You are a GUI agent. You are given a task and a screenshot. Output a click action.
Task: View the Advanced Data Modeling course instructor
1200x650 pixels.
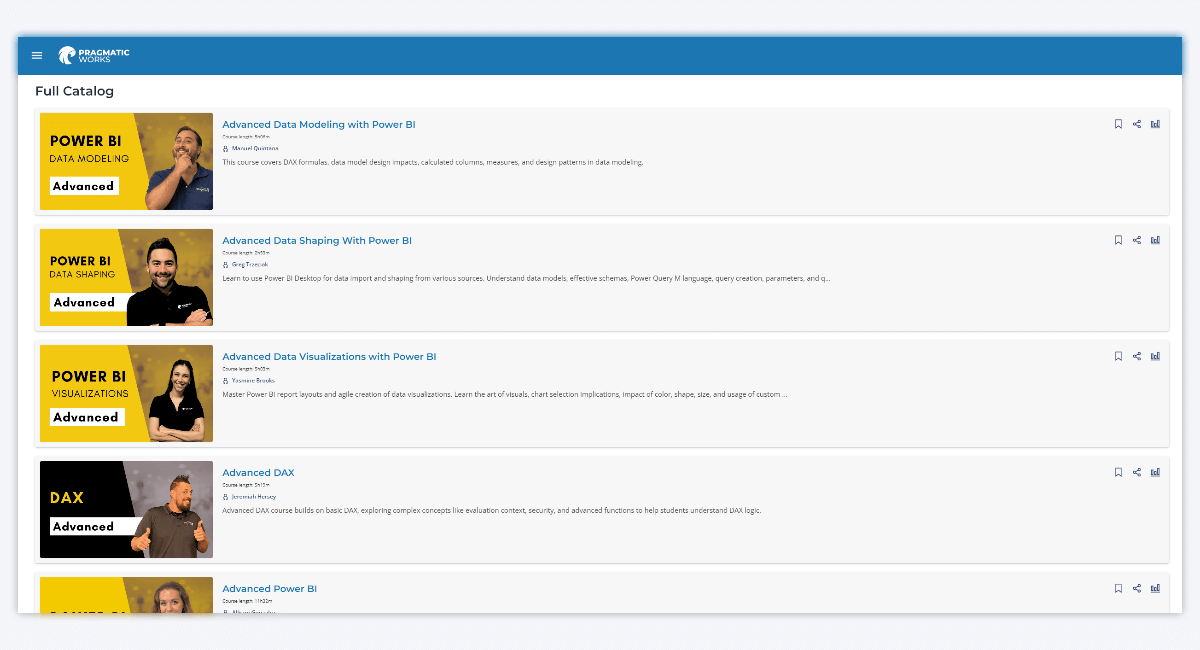pyautogui.click(x=254, y=148)
